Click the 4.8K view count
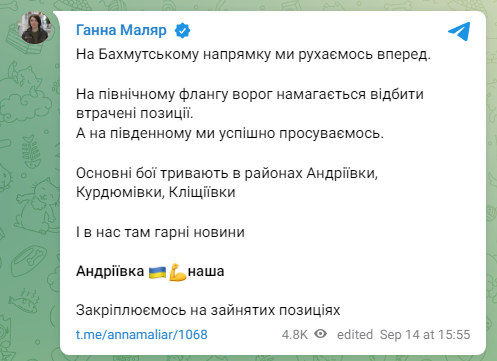The width and height of the screenshot is (497, 361). tap(295, 334)
